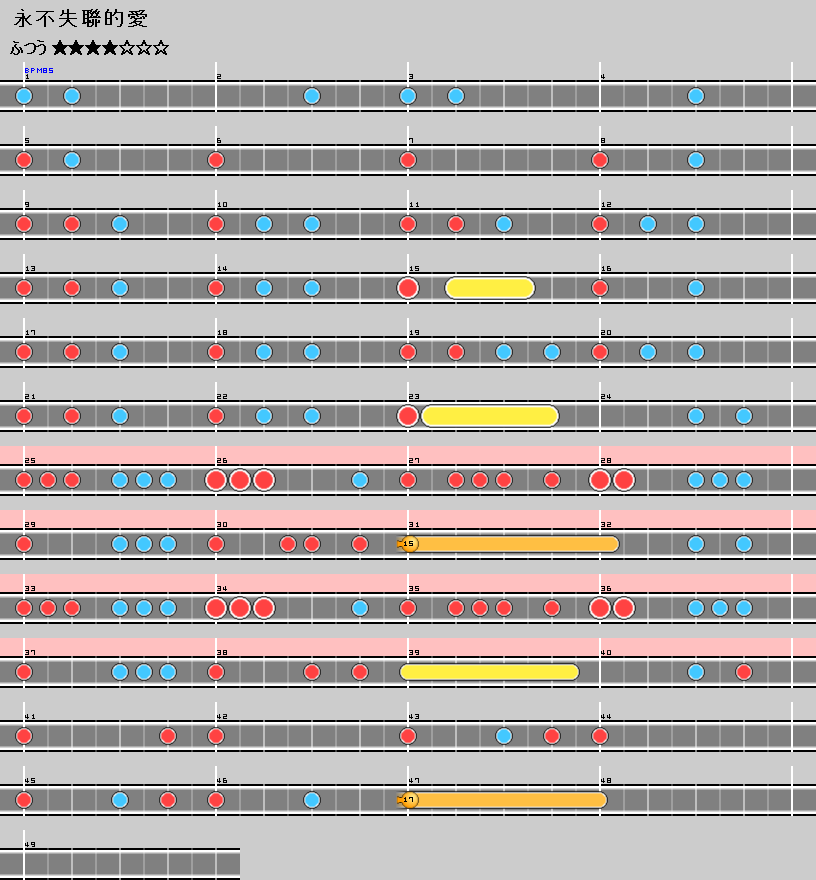Click the measure 25 number label
Viewport: 816px width, 880px height.
(x=29, y=460)
